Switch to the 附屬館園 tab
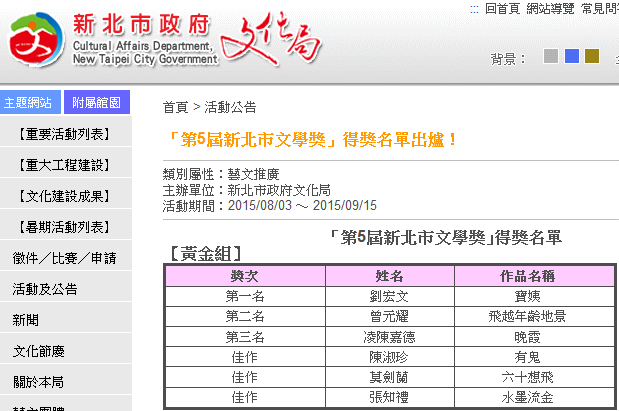The width and height of the screenshot is (619, 411). (x=97, y=102)
